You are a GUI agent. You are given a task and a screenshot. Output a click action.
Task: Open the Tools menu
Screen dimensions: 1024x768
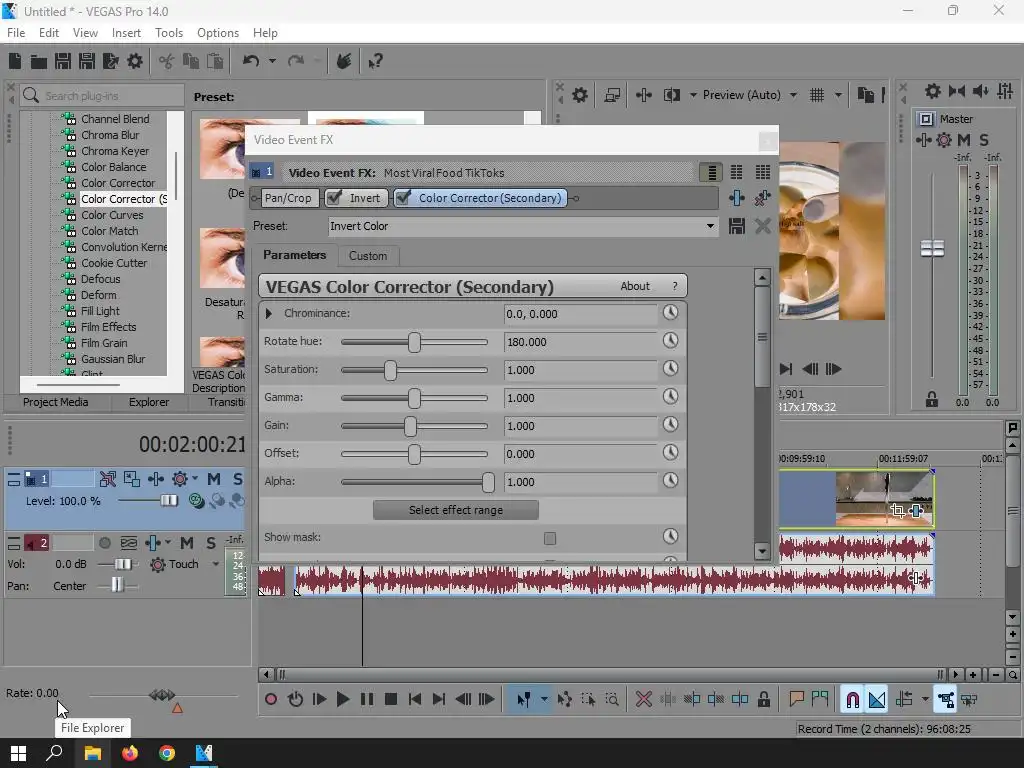pyautogui.click(x=168, y=33)
